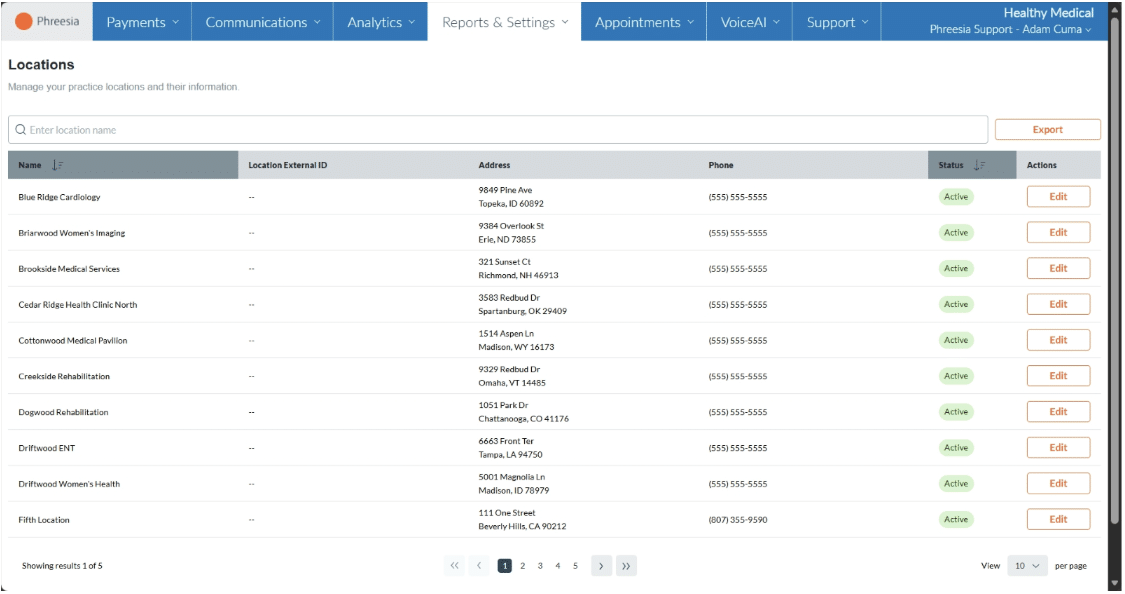Go to page 2
This screenshot has height=594, width=1125.
tap(522, 566)
